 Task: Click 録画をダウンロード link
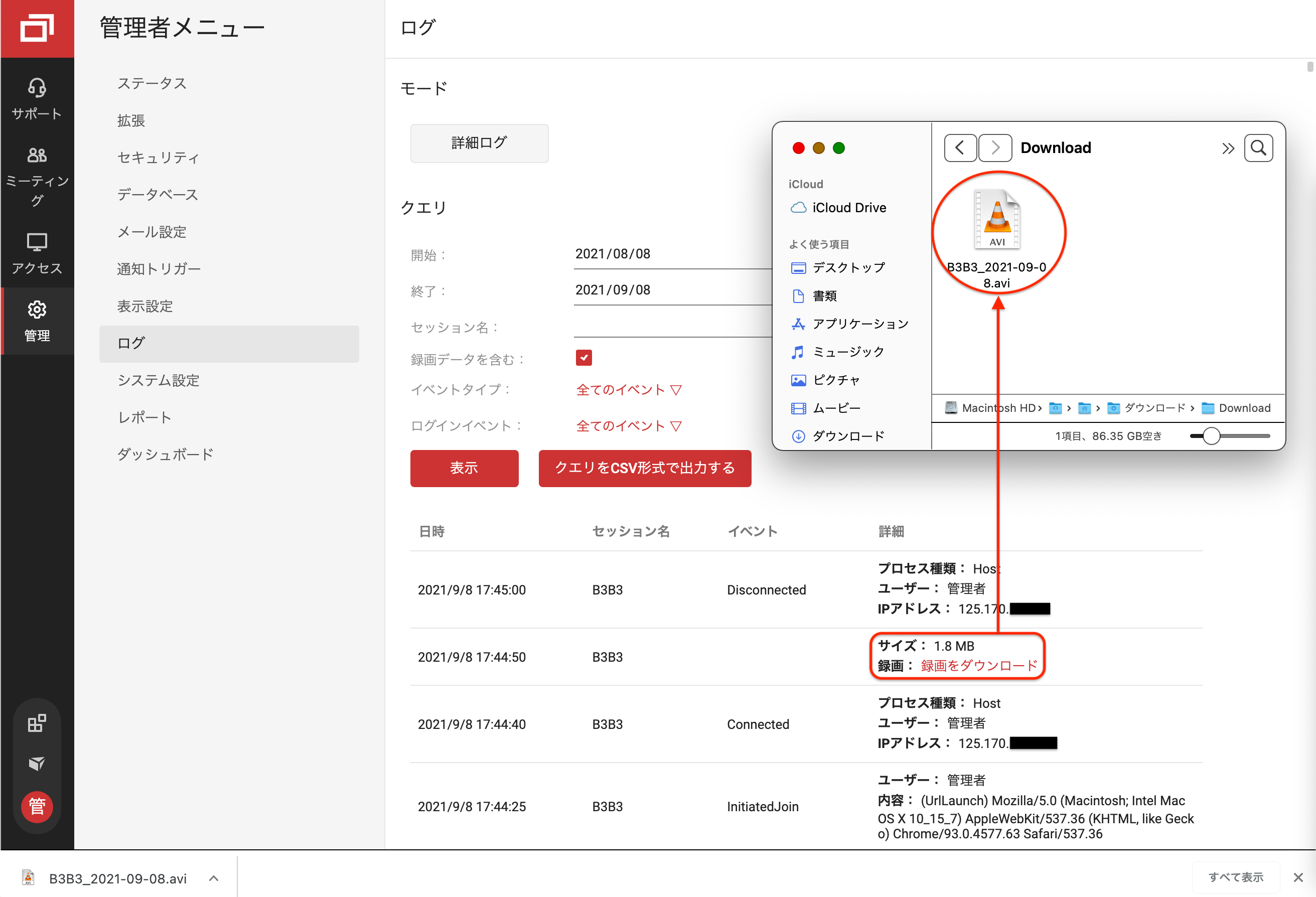pos(979,665)
